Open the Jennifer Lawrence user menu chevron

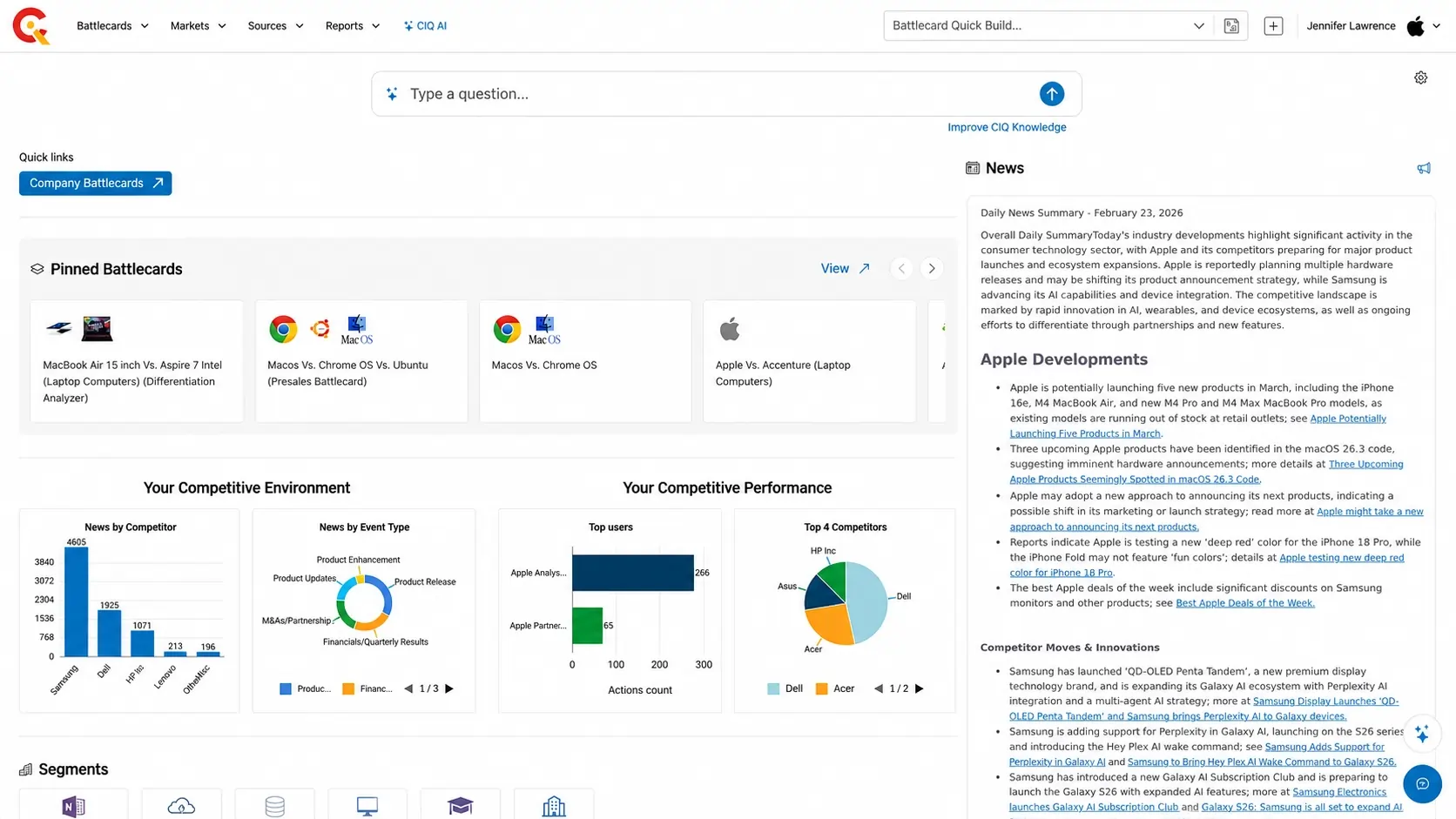(x=1436, y=26)
